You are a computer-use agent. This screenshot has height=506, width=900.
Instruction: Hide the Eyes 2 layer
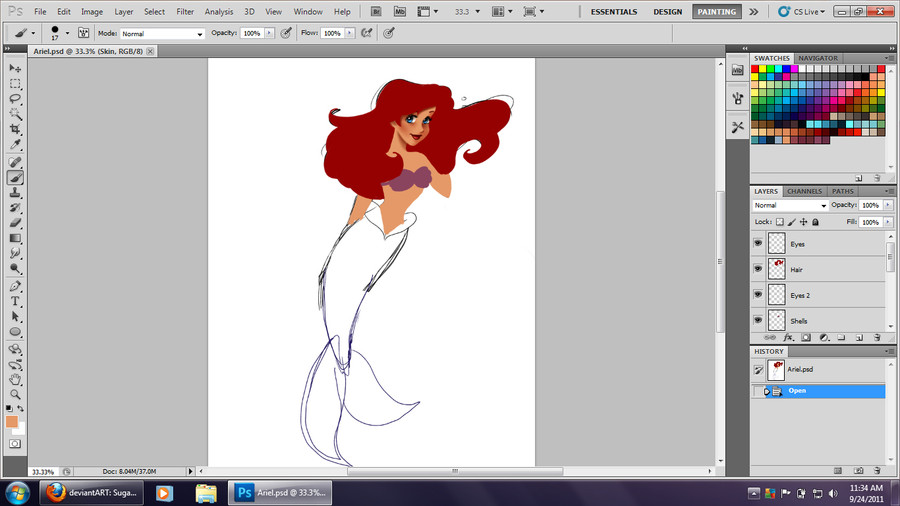[758, 294]
